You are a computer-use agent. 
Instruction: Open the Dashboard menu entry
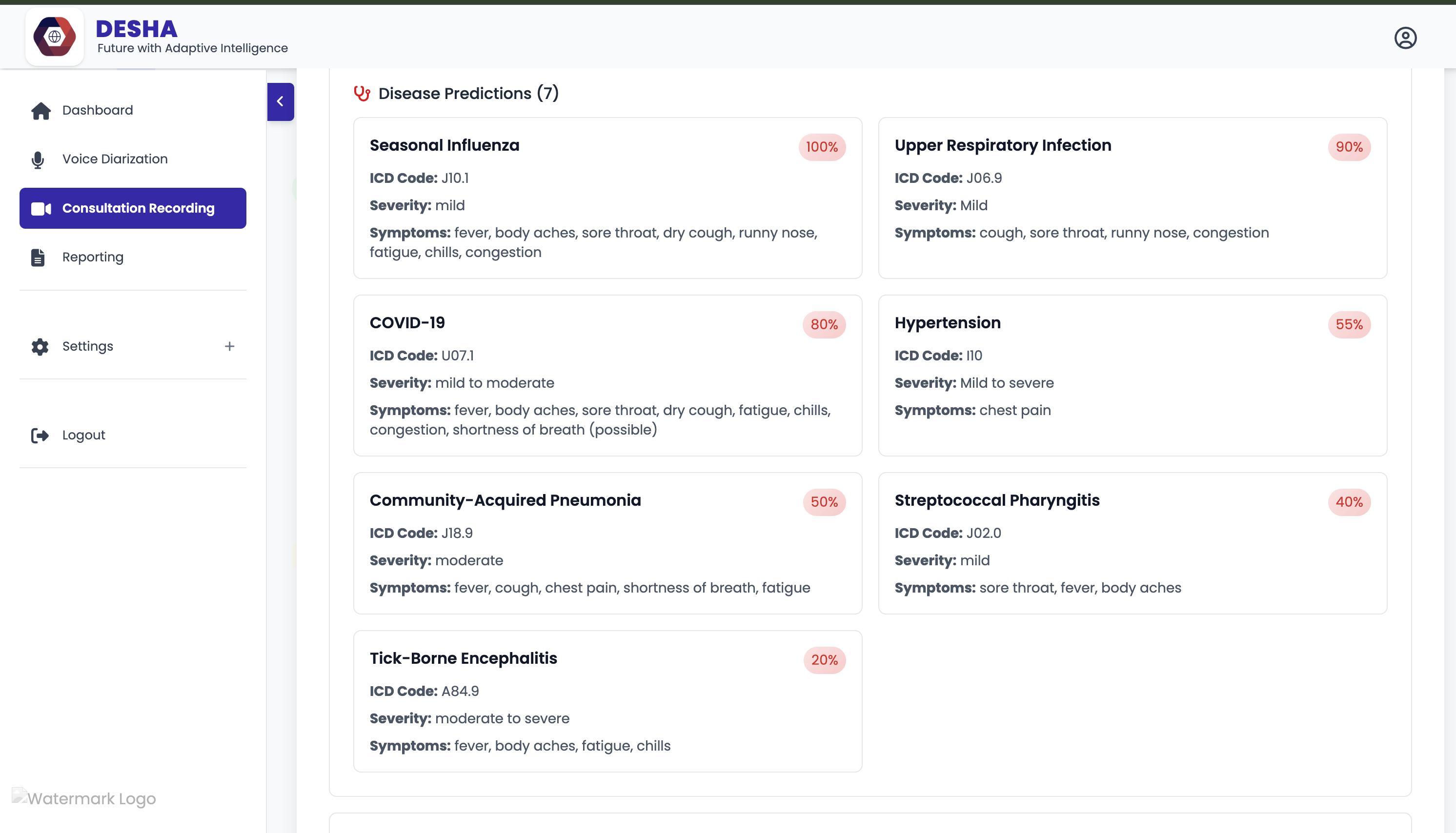(x=97, y=110)
